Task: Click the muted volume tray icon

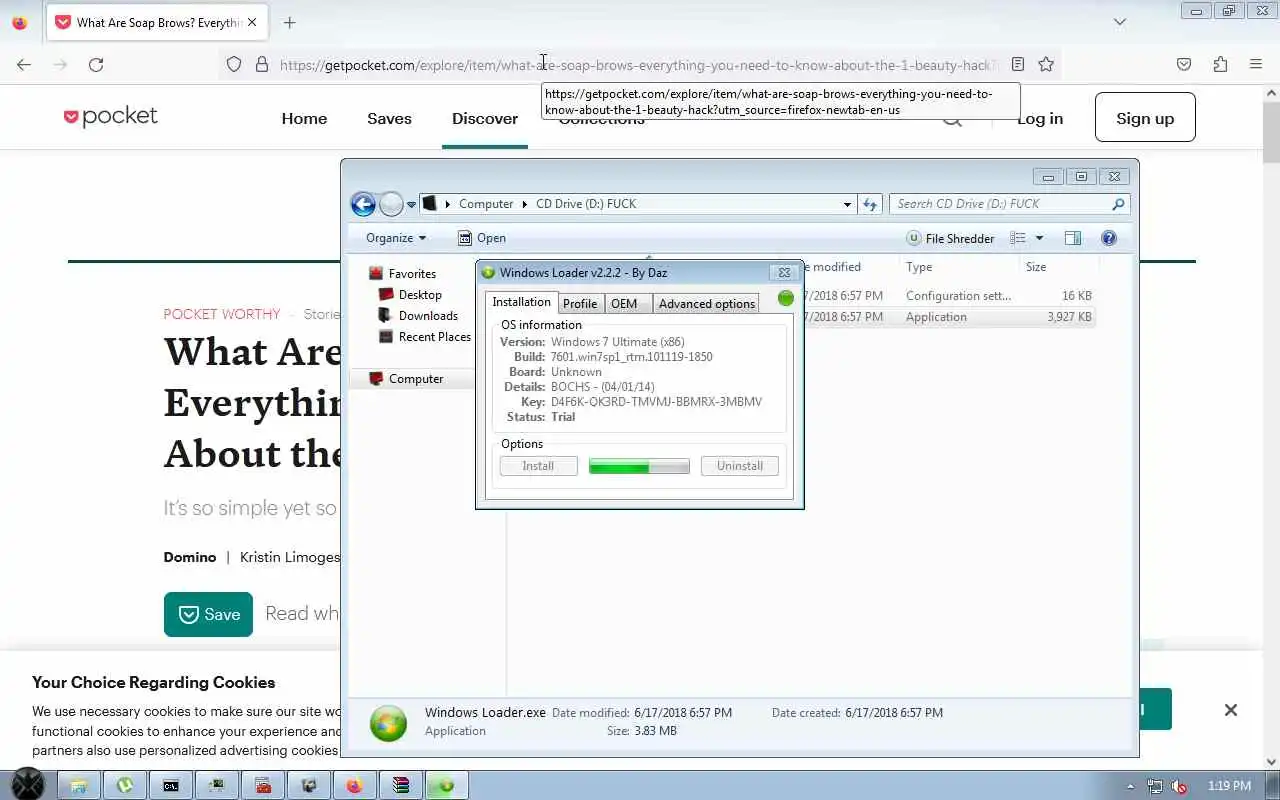Action: click(x=1179, y=786)
